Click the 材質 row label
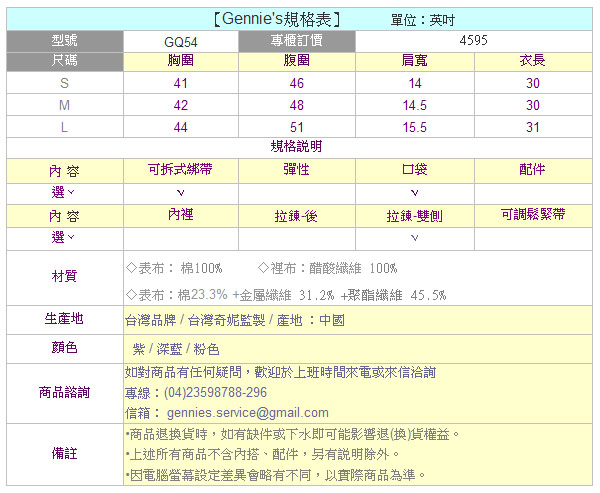 [x=64, y=276]
